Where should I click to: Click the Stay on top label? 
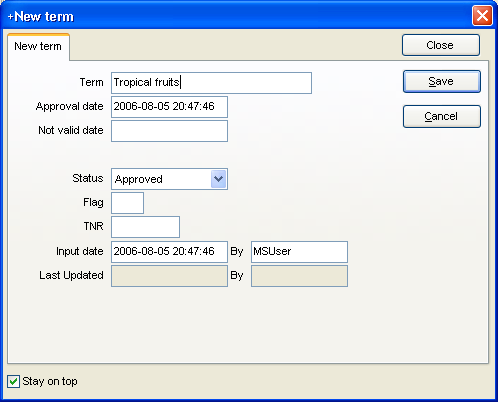[x=50, y=381]
